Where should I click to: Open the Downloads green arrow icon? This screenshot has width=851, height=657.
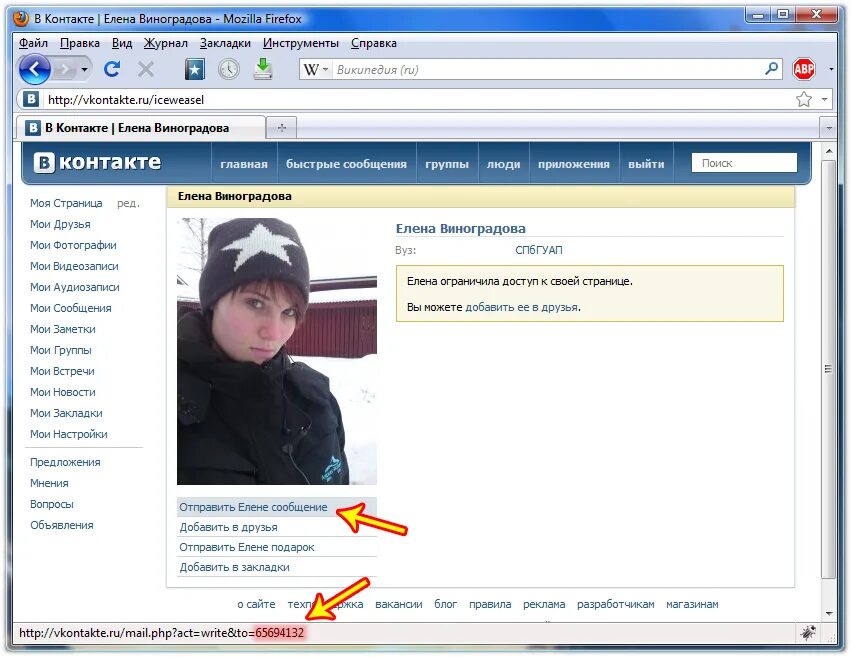263,69
